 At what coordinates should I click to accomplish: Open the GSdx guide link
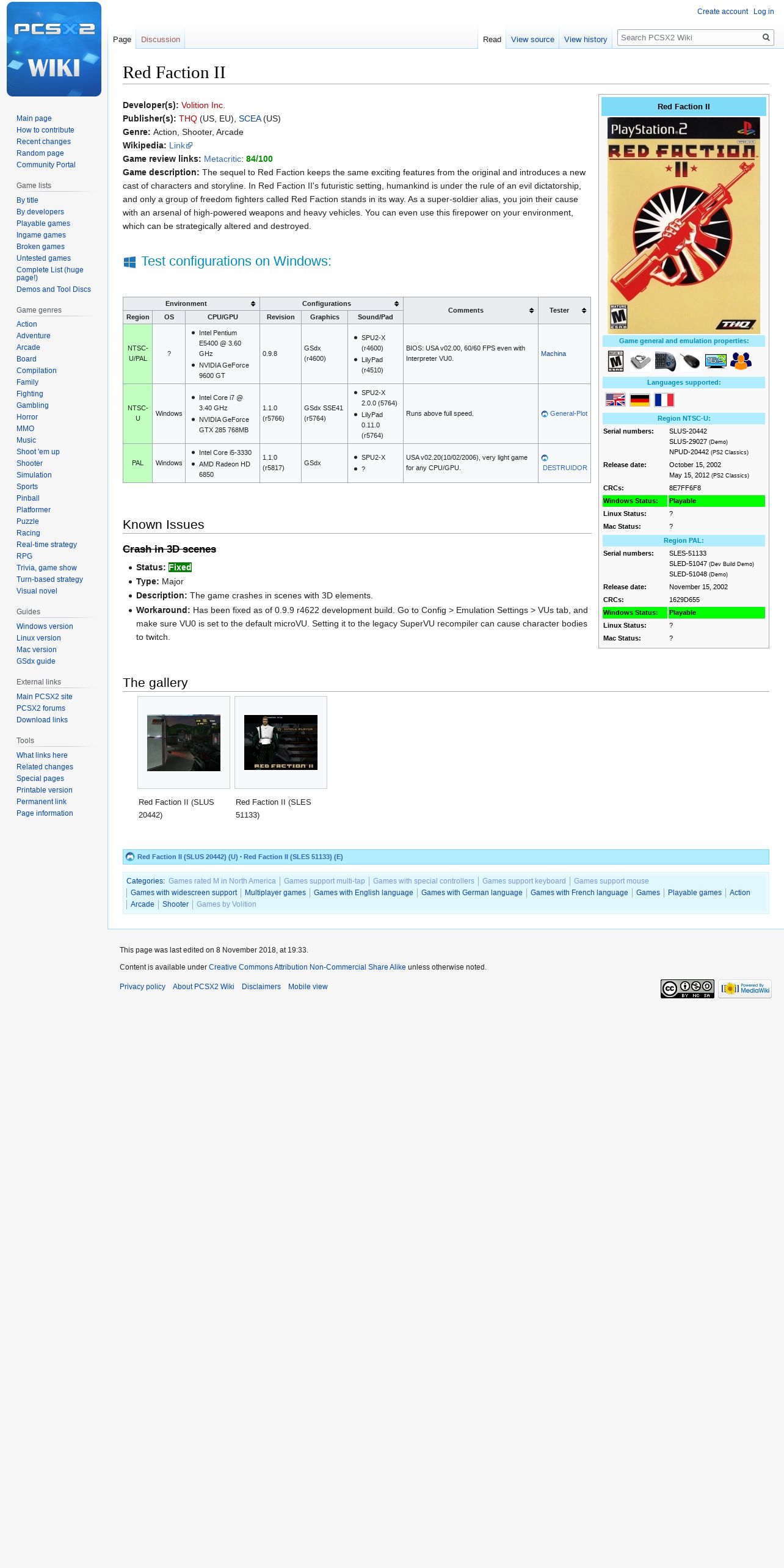coord(36,661)
